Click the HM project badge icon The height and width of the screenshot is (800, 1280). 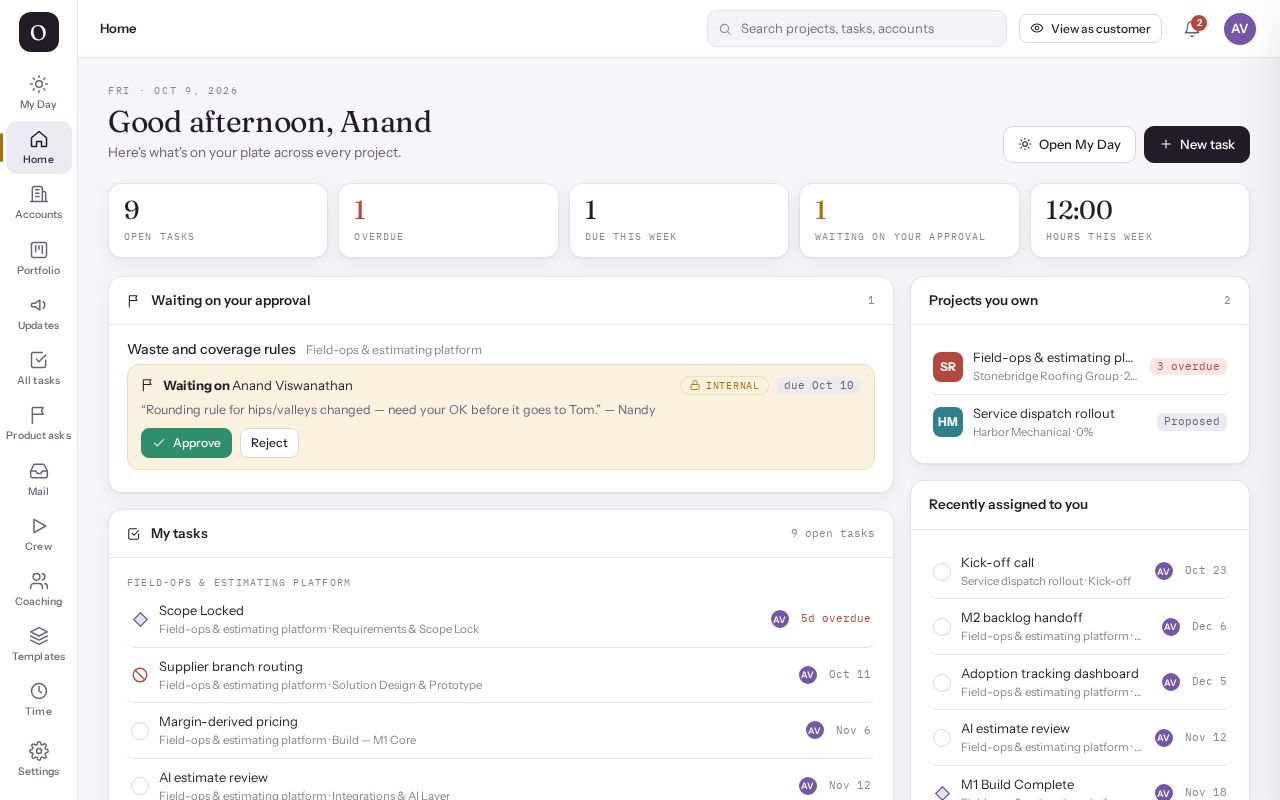(948, 422)
